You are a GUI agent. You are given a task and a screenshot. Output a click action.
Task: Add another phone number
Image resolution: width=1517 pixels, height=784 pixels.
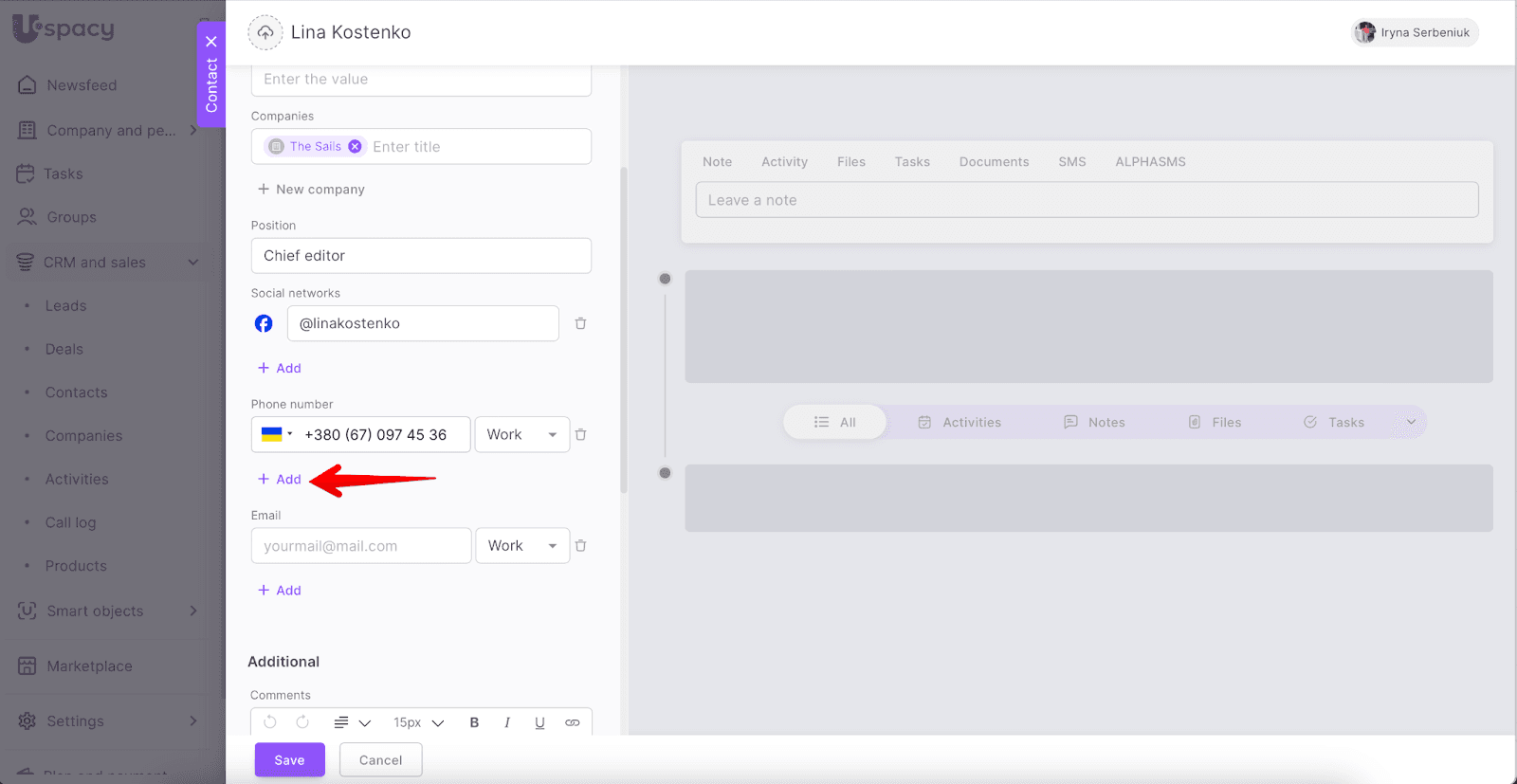coord(280,480)
